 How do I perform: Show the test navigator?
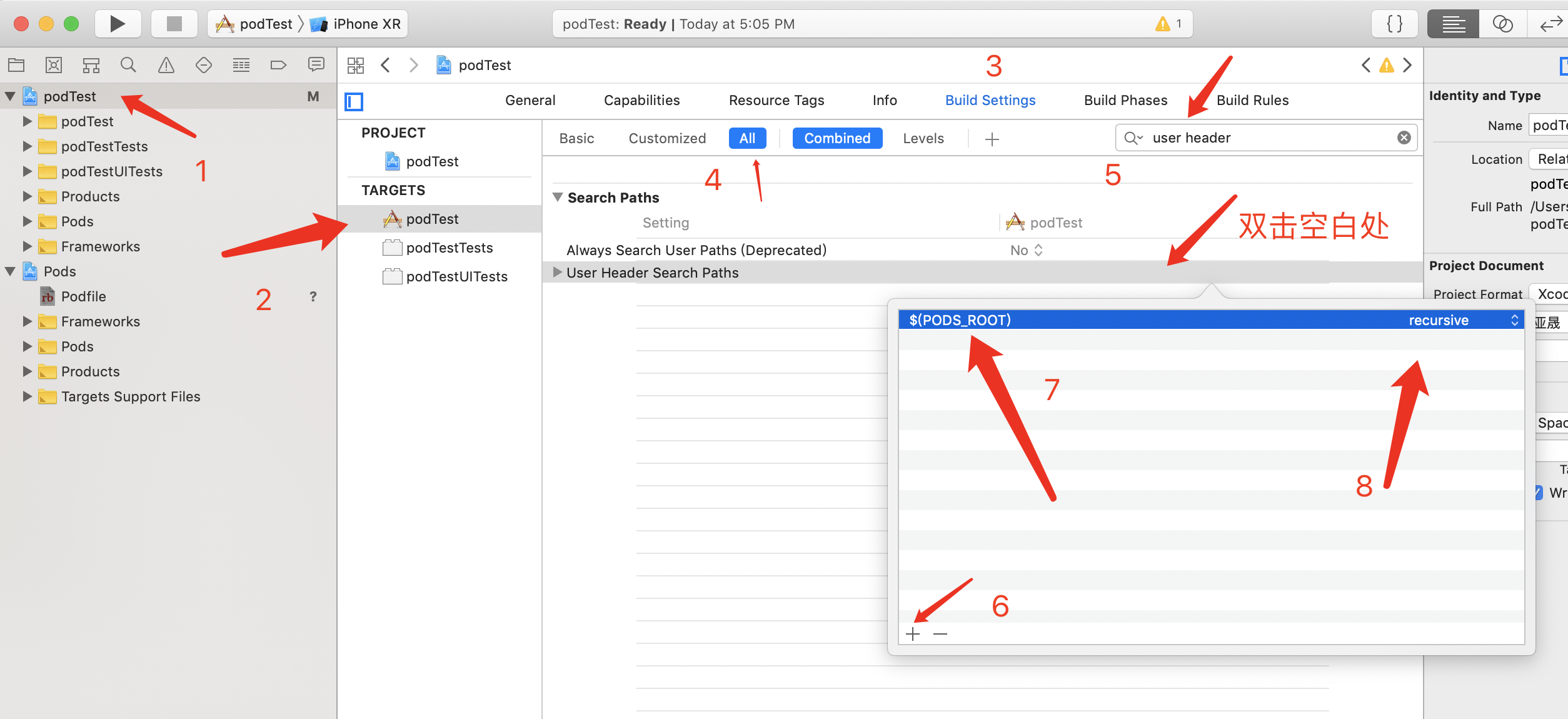(204, 65)
